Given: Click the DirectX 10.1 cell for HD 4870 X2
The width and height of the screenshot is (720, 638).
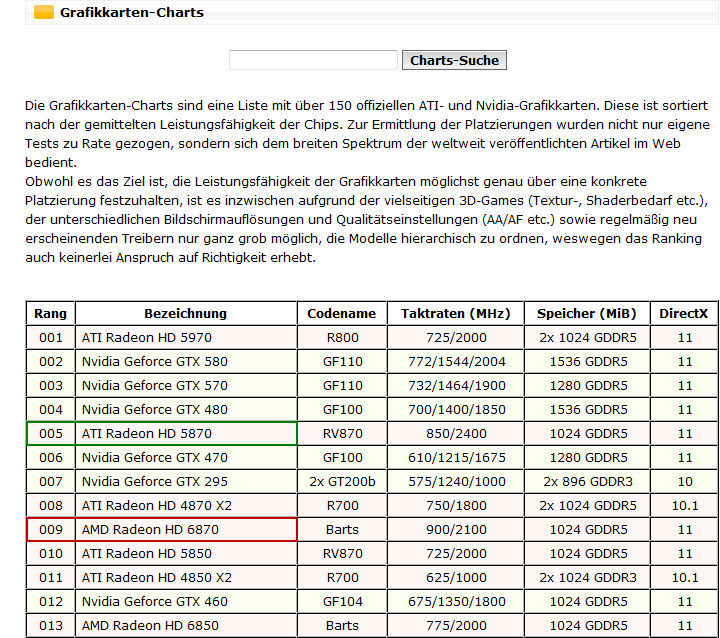Looking at the screenshot, I should pyautogui.click(x=684, y=505).
